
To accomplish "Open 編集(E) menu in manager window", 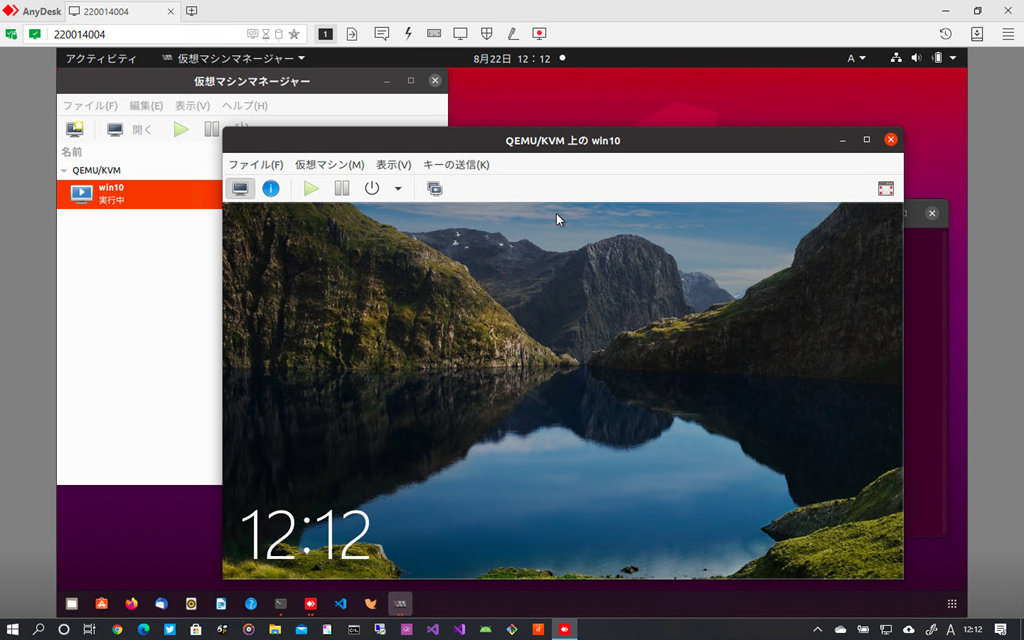I will pos(146,106).
